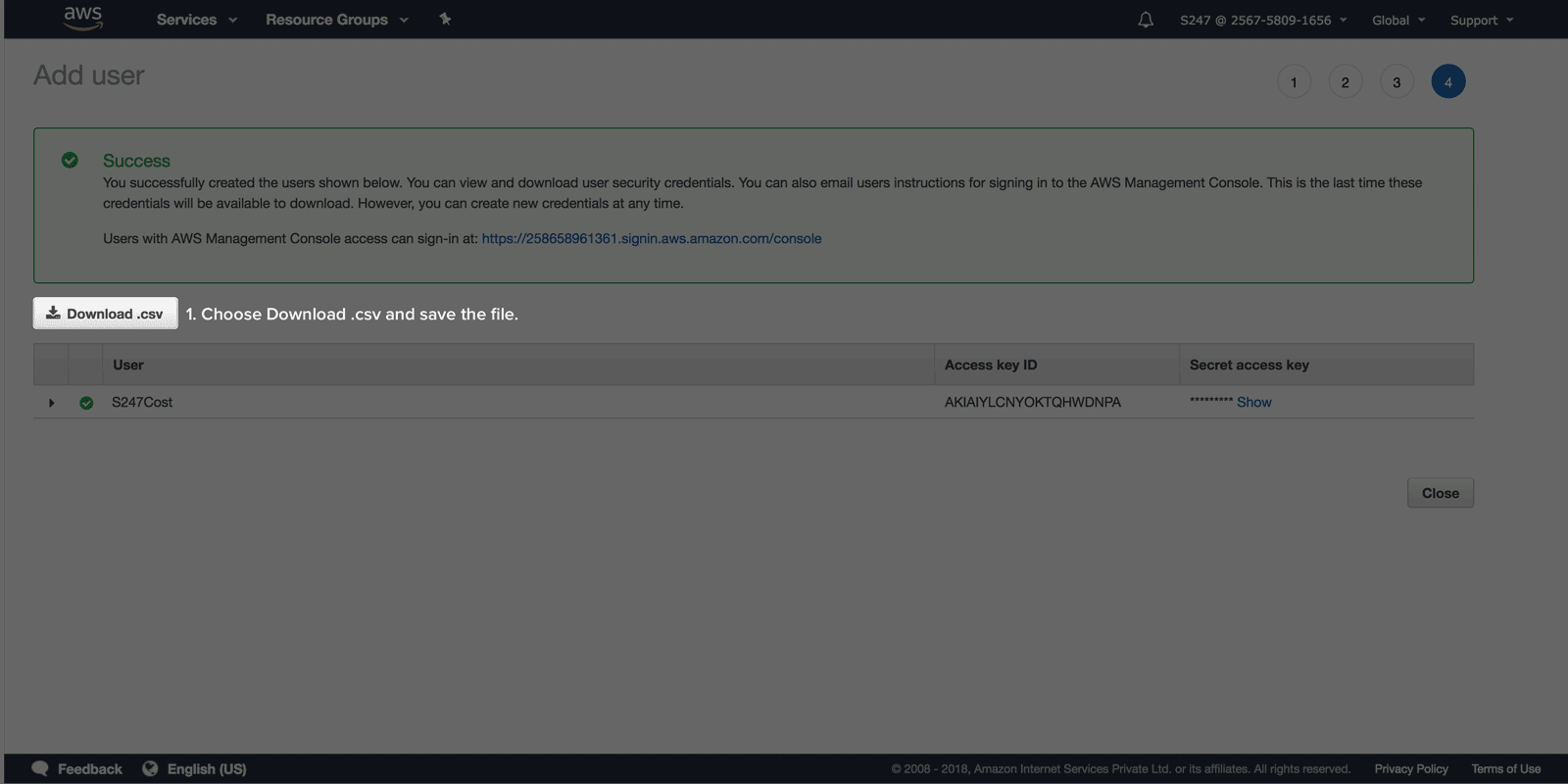Click the language globe icon
This screenshot has height=784, width=1568.
tap(150, 768)
